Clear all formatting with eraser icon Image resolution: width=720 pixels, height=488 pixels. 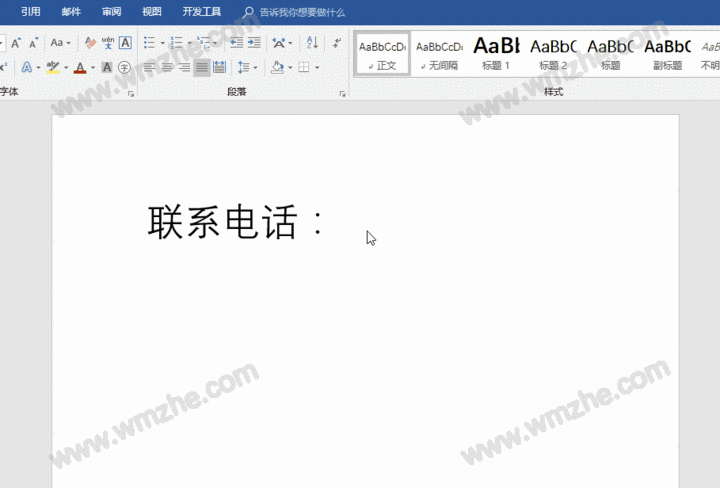[x=90, y=43]
